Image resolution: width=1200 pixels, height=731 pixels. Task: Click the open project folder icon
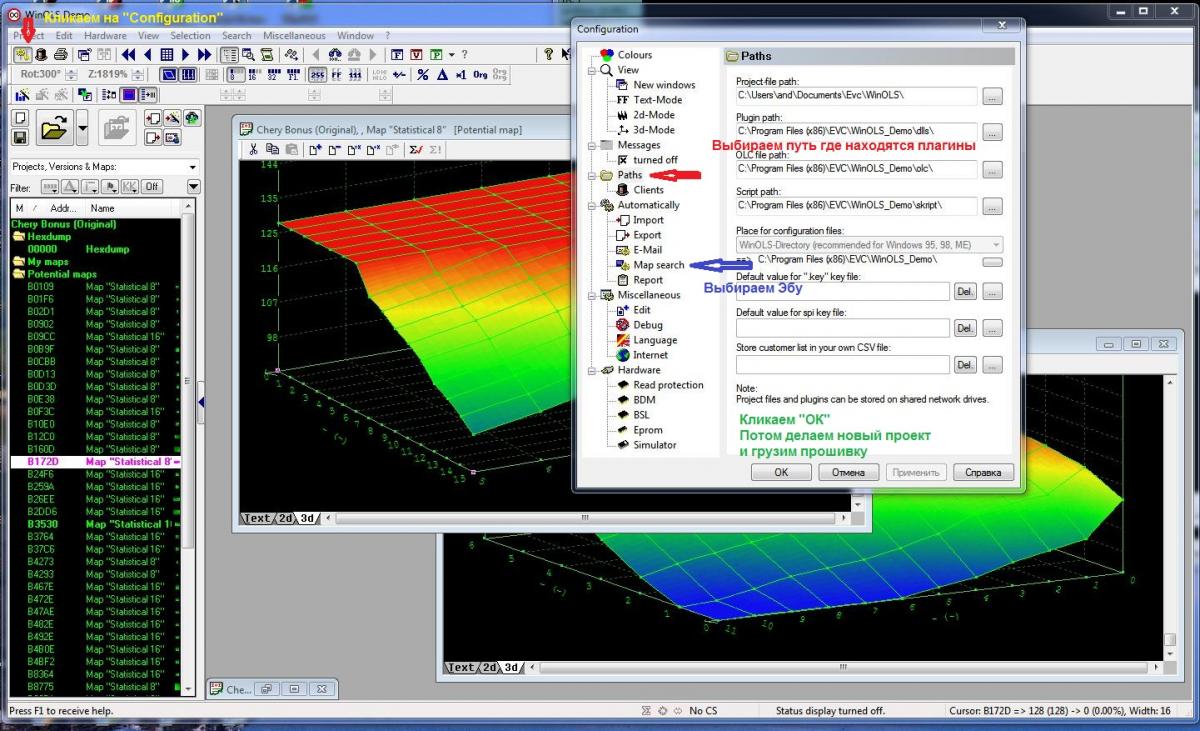[53, 127]
